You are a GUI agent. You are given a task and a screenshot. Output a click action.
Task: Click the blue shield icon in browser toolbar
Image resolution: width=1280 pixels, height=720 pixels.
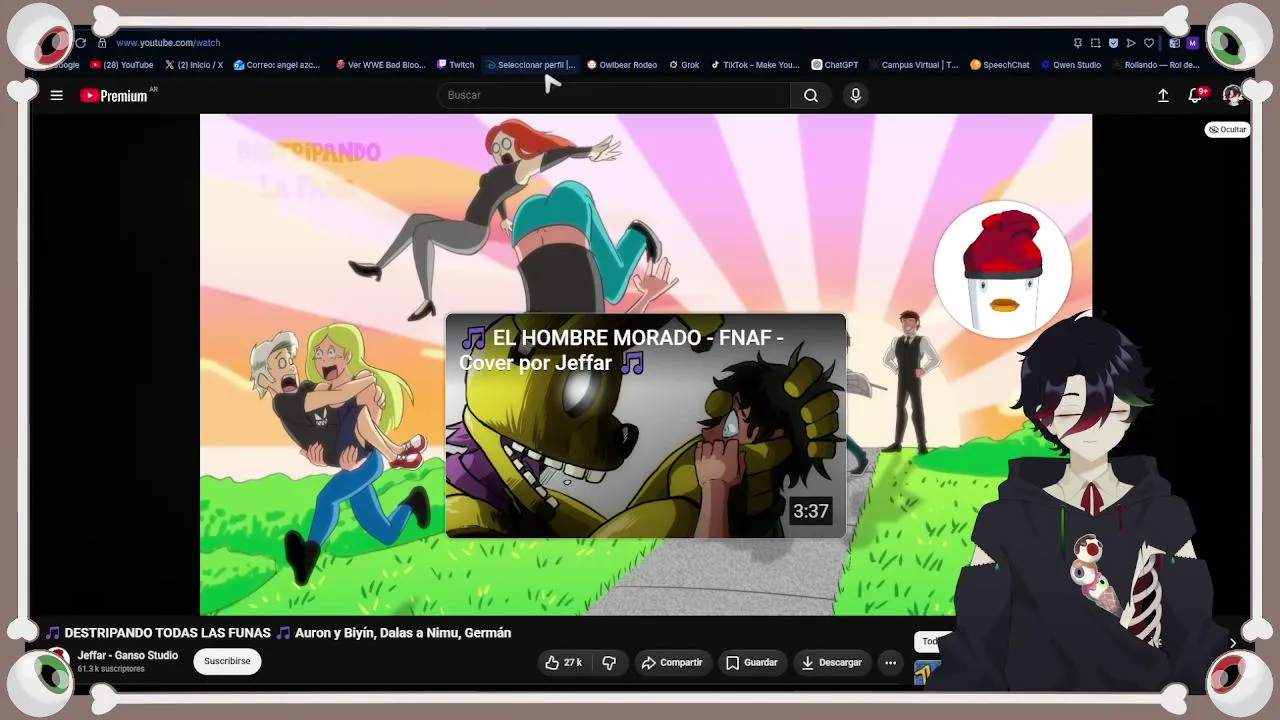pyautogui.click(x=1113, y=43)
